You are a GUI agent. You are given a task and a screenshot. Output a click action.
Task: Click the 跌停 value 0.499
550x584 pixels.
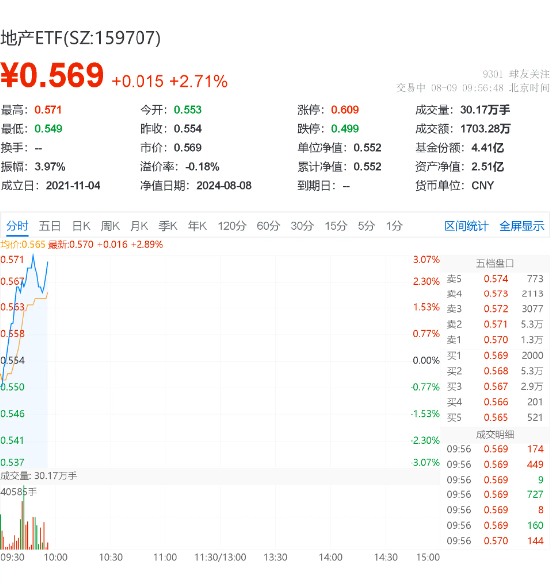point(345,129)
